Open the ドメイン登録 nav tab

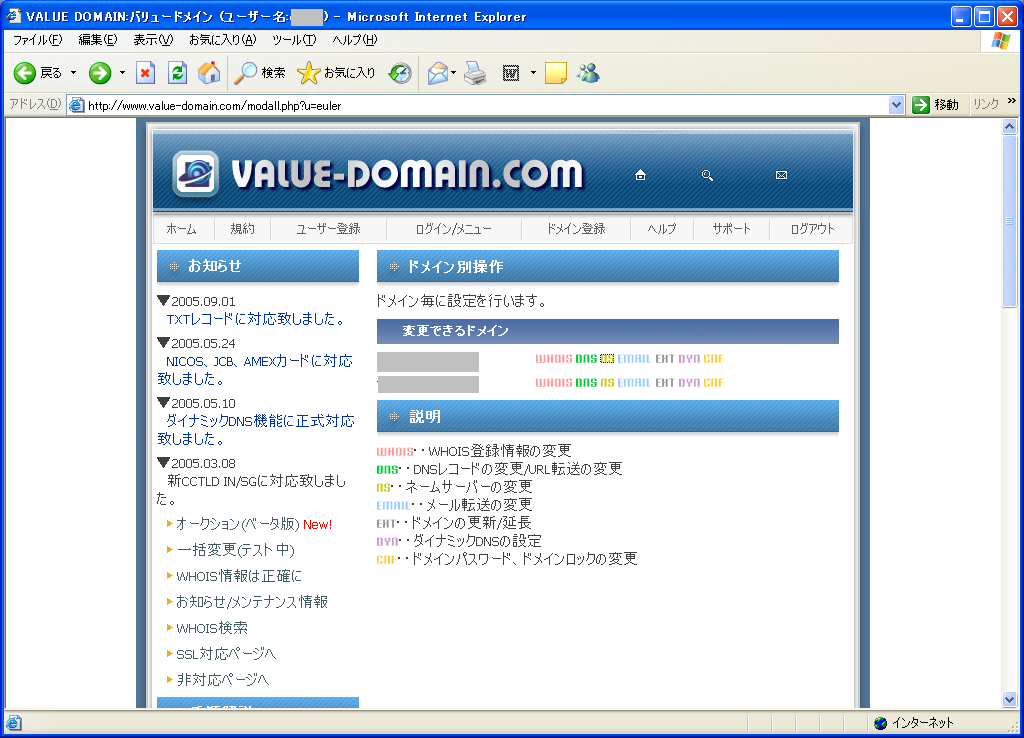click(x=576, y=229)
